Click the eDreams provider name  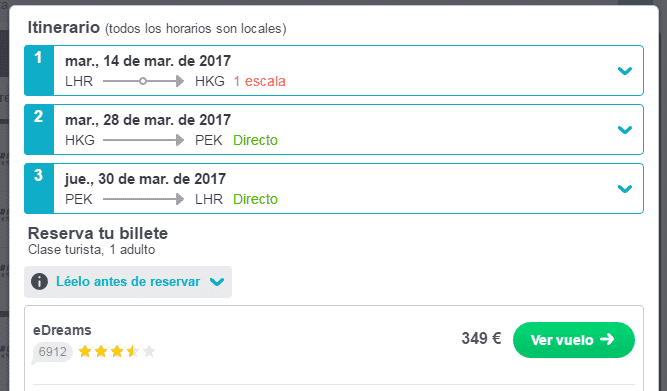62,330
